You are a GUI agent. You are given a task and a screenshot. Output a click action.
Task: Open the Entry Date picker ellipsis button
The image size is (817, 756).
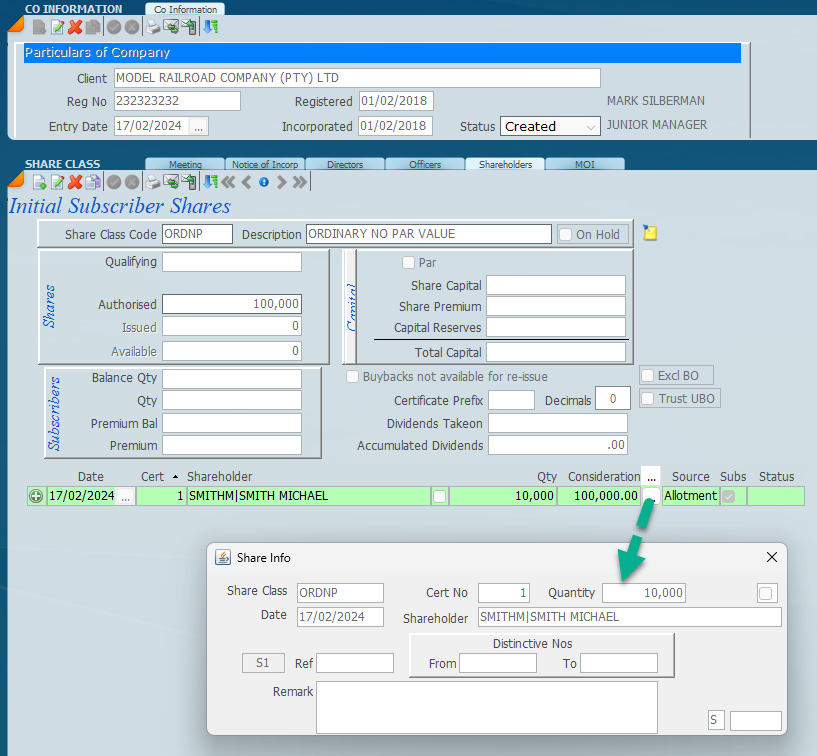coord(198,126)
